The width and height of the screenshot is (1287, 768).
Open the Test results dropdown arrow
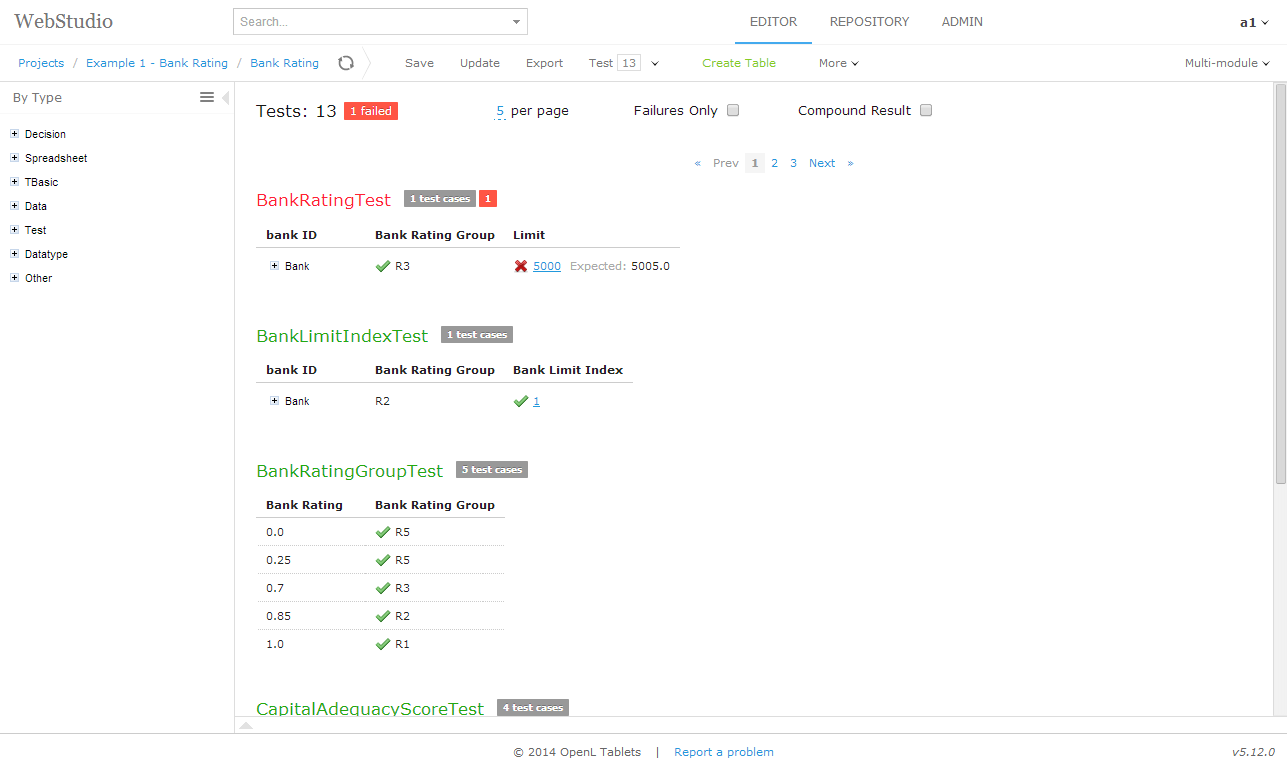[655, 62]
